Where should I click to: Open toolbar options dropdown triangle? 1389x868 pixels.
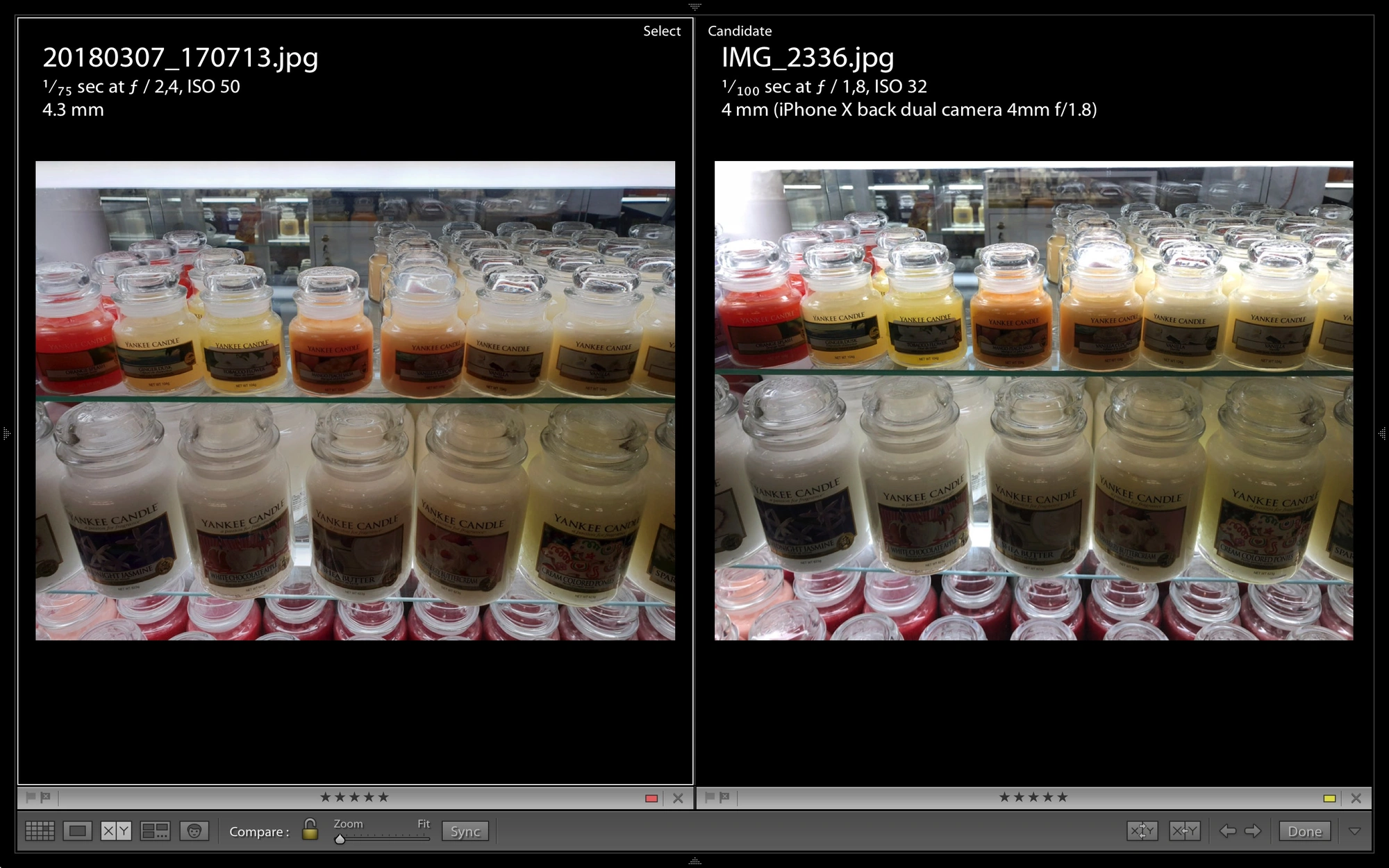[1354, 831]
